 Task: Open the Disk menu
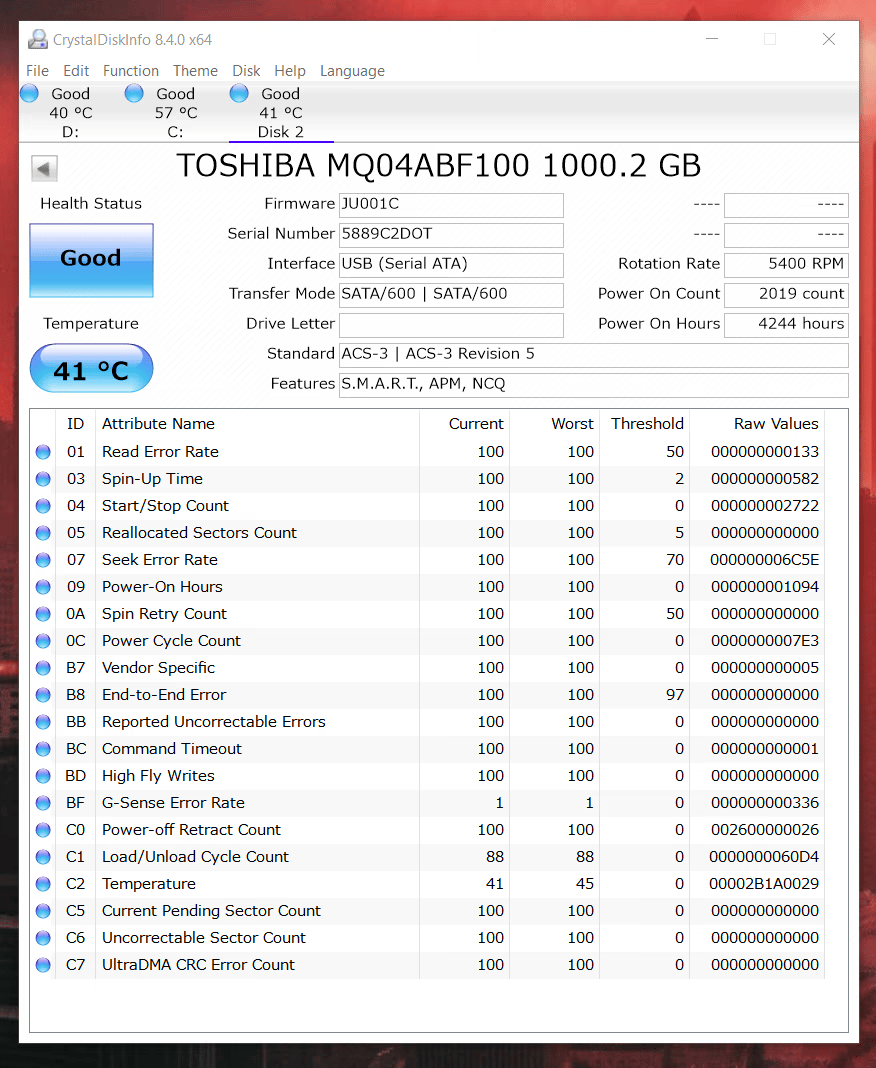click(246, 71)
